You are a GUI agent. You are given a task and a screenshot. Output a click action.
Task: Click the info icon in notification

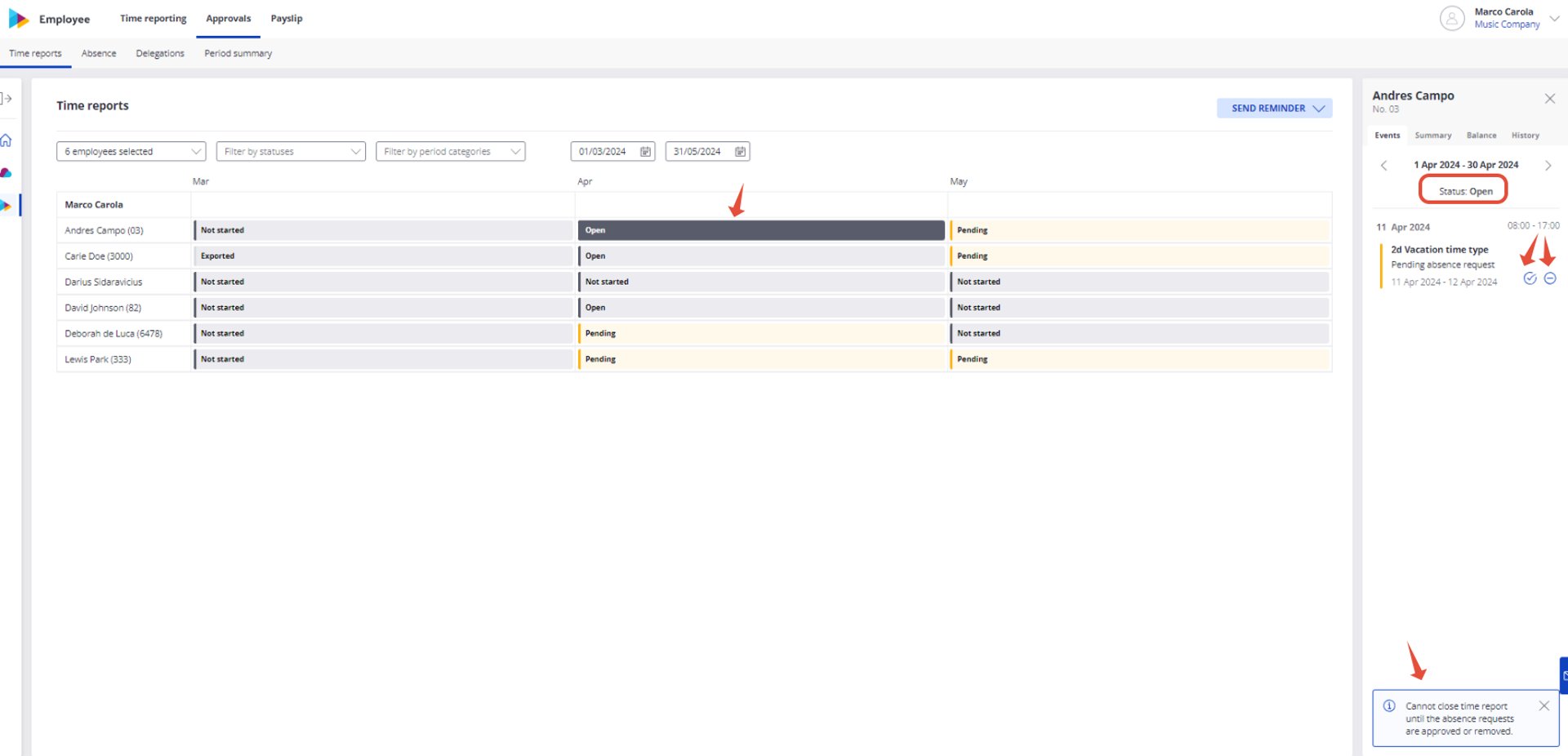(x=1389, y=706)
